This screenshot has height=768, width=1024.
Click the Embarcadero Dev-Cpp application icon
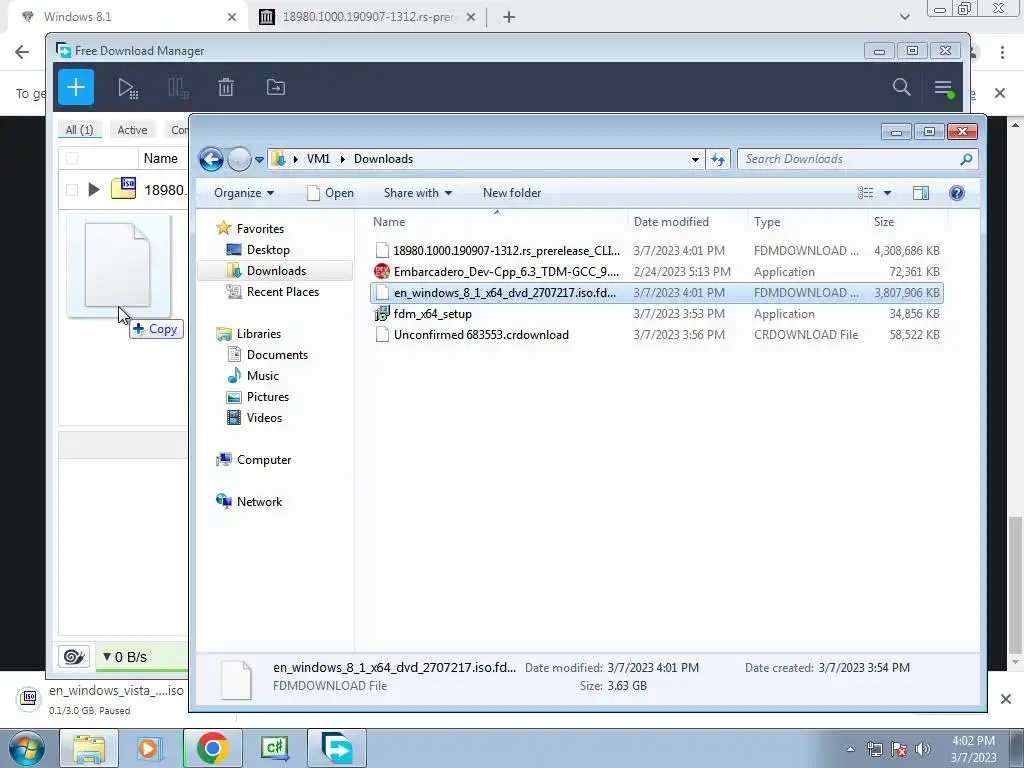coord(382,272)
